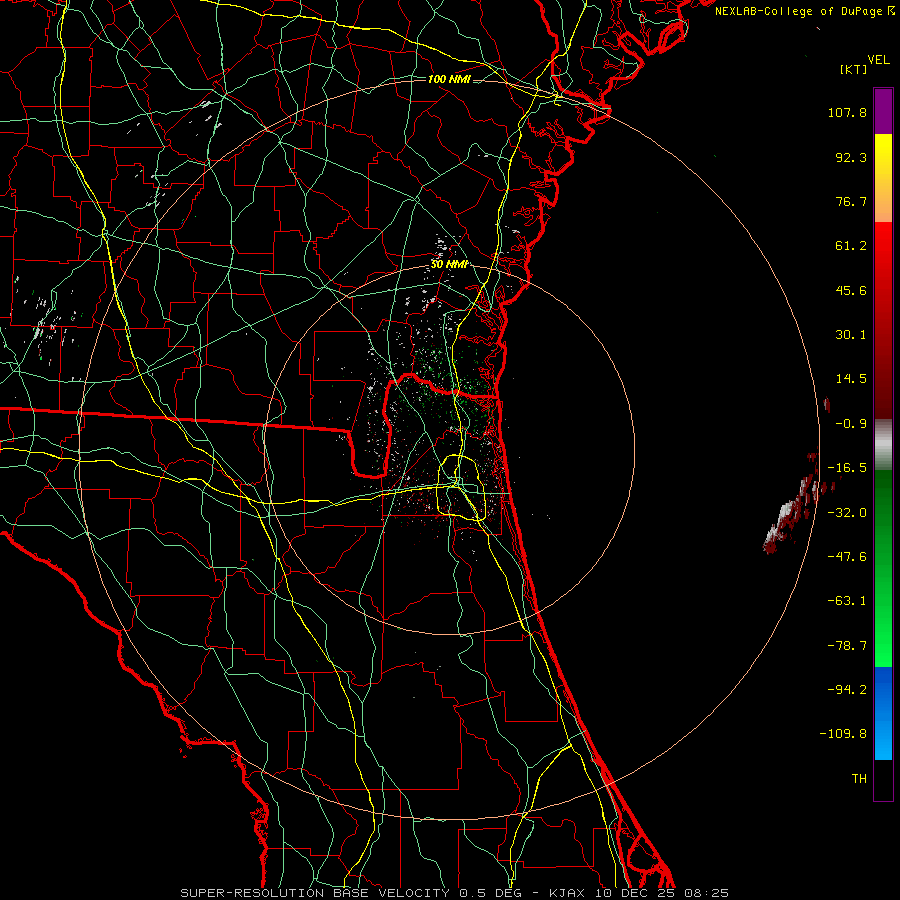Pick the yellow-orange band of the velocity scale

[883, 178]
